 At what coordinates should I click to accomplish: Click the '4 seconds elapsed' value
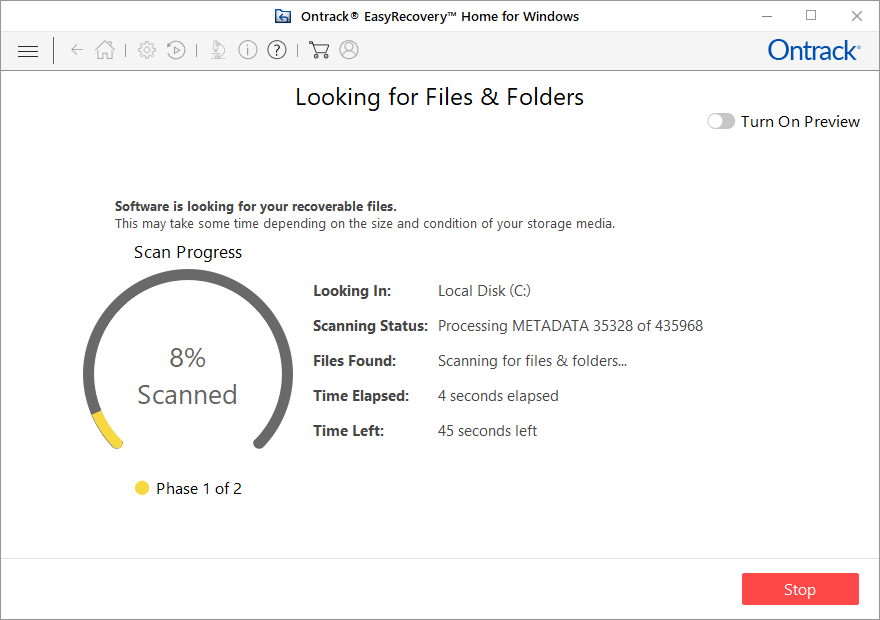498,396
